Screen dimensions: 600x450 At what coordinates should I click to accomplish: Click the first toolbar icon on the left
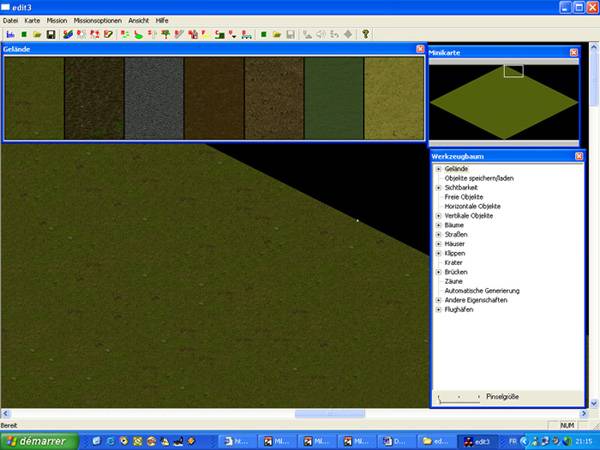10,34
